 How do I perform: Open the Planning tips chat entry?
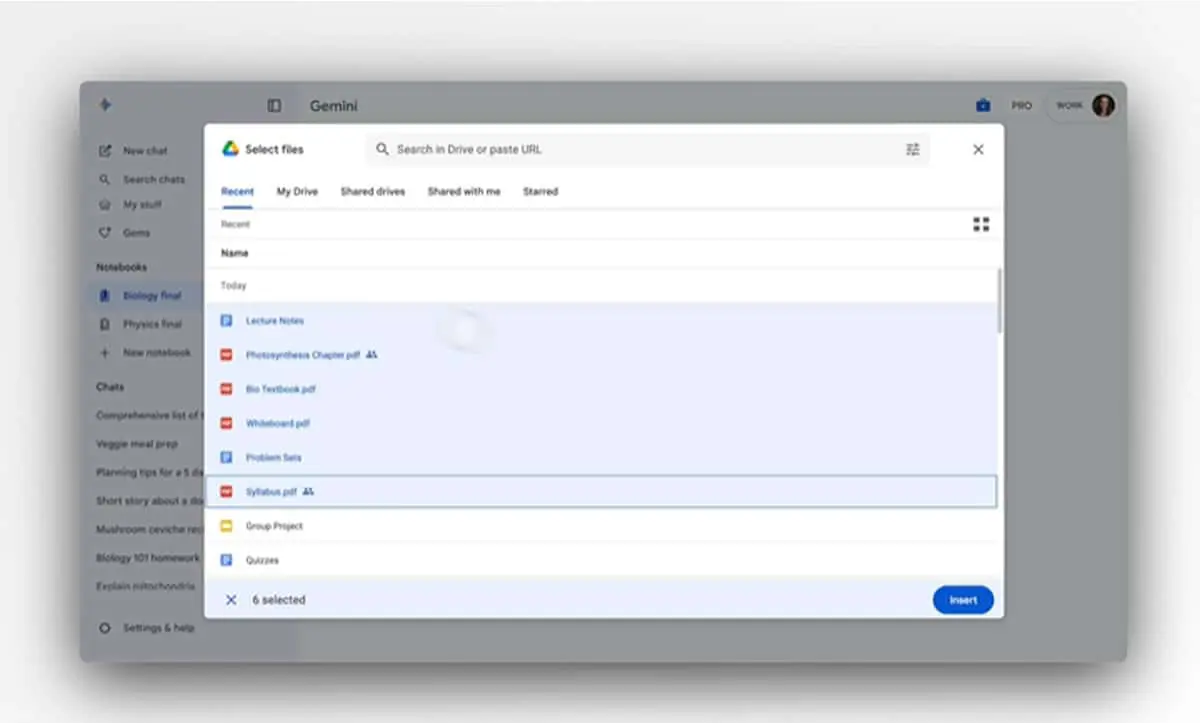[x=148, y=472]
